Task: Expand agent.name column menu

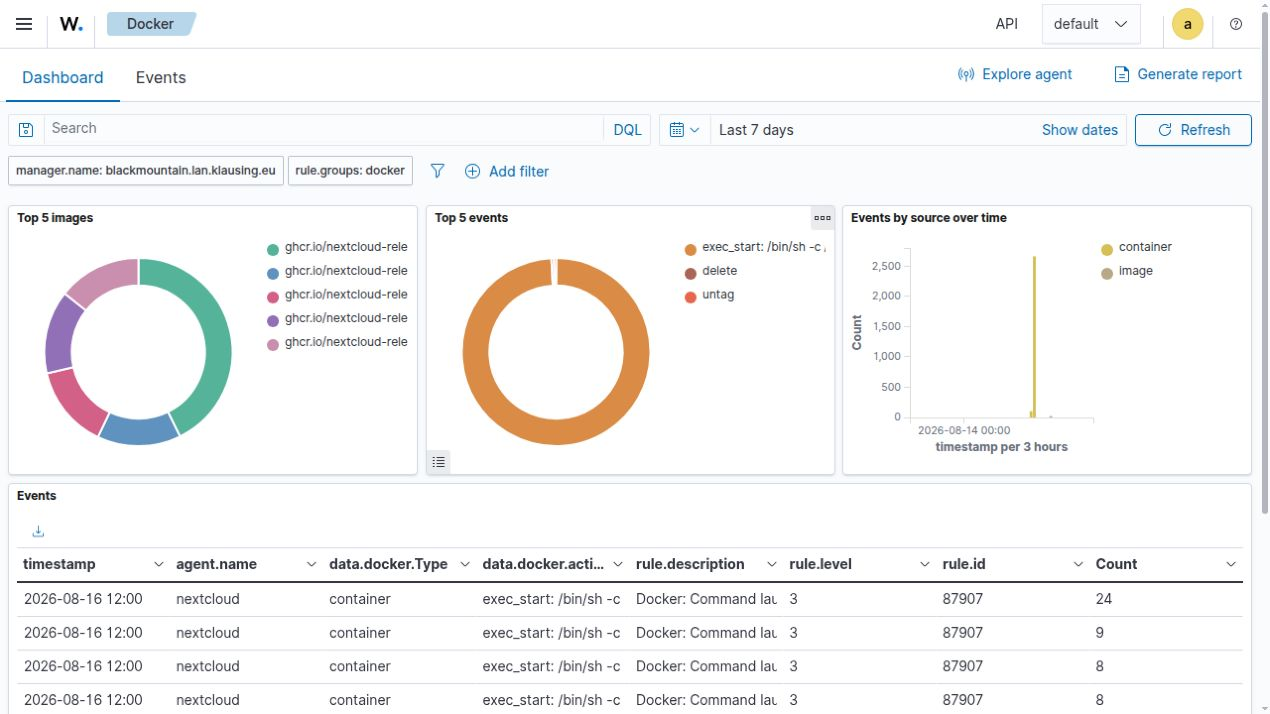Action: pyautogui.click(x=312, y=565)
